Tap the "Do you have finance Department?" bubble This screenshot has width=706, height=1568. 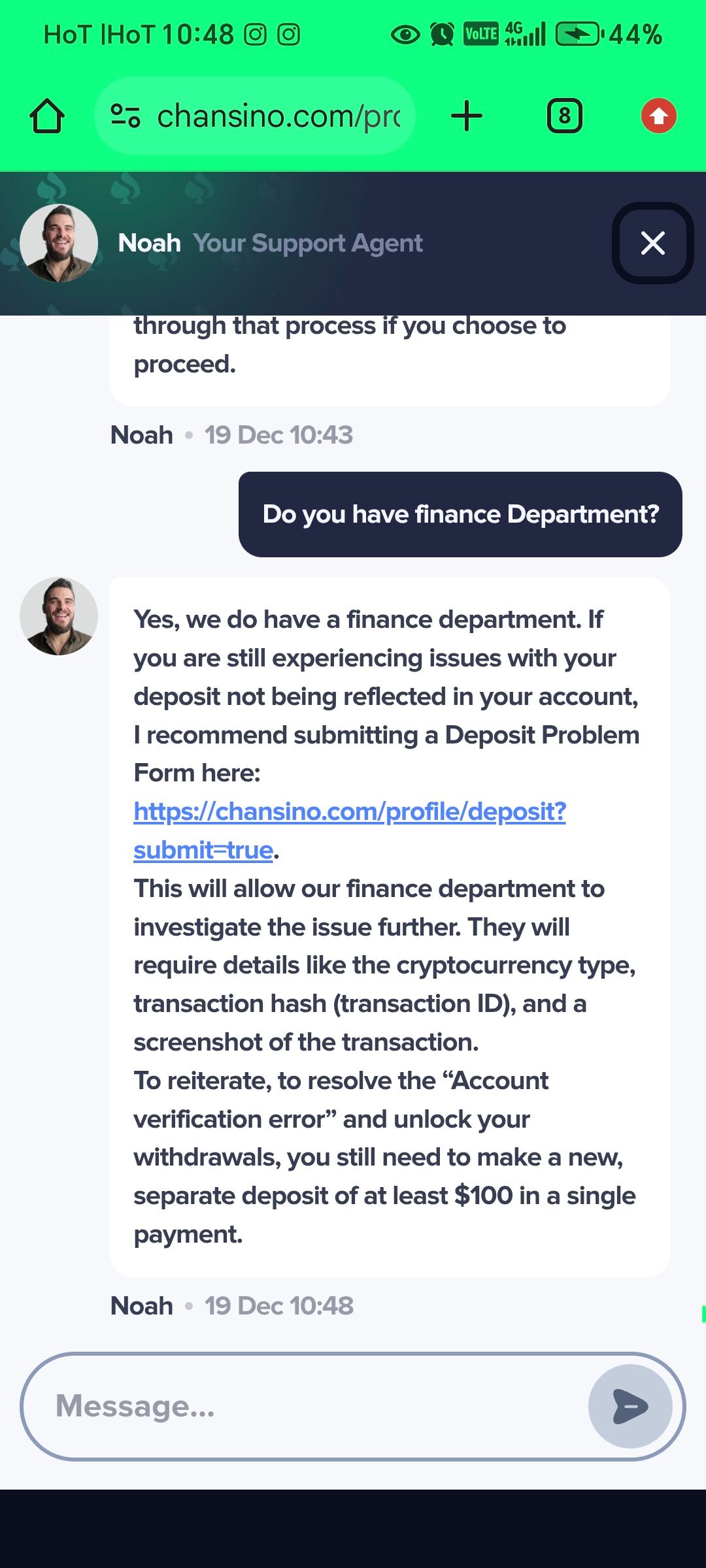(460, 515)
